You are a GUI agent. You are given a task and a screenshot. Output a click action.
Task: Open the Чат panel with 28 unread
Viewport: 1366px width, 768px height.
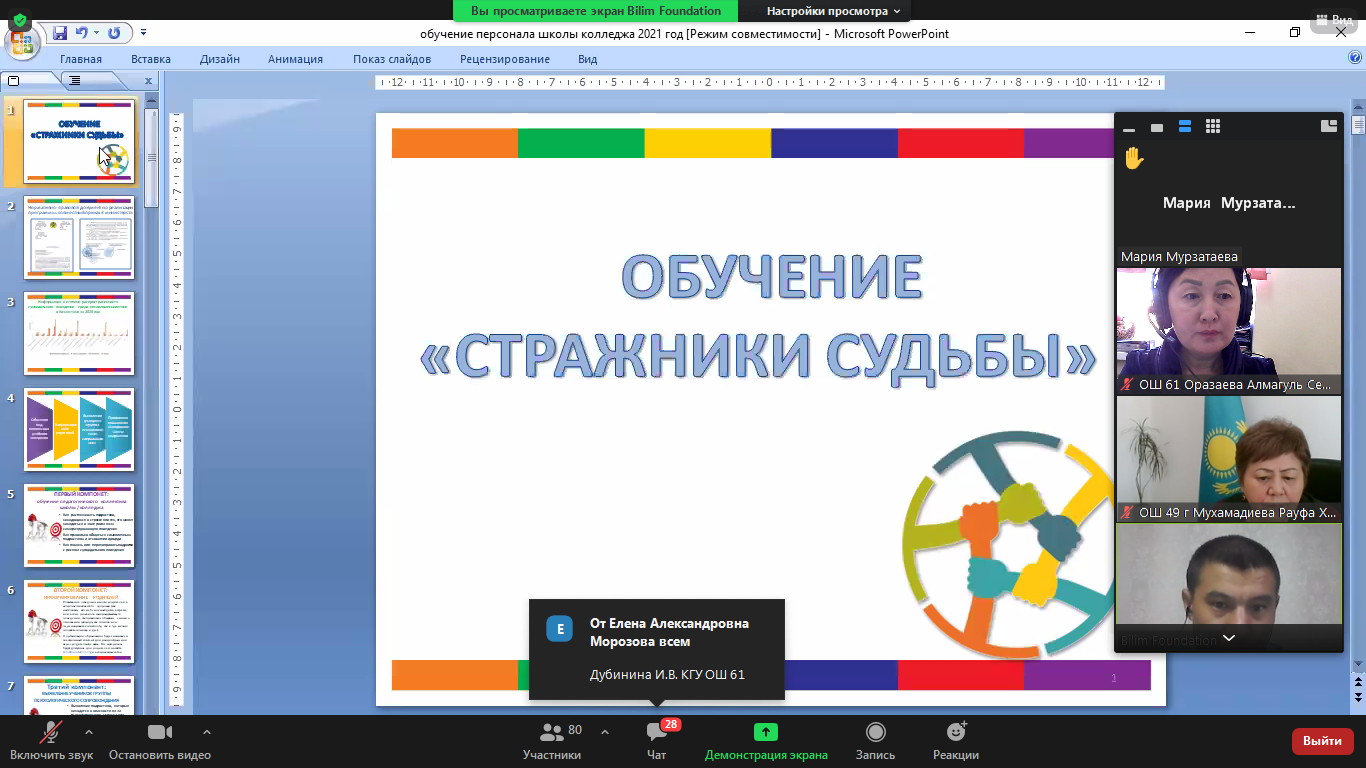coord(656,740)
